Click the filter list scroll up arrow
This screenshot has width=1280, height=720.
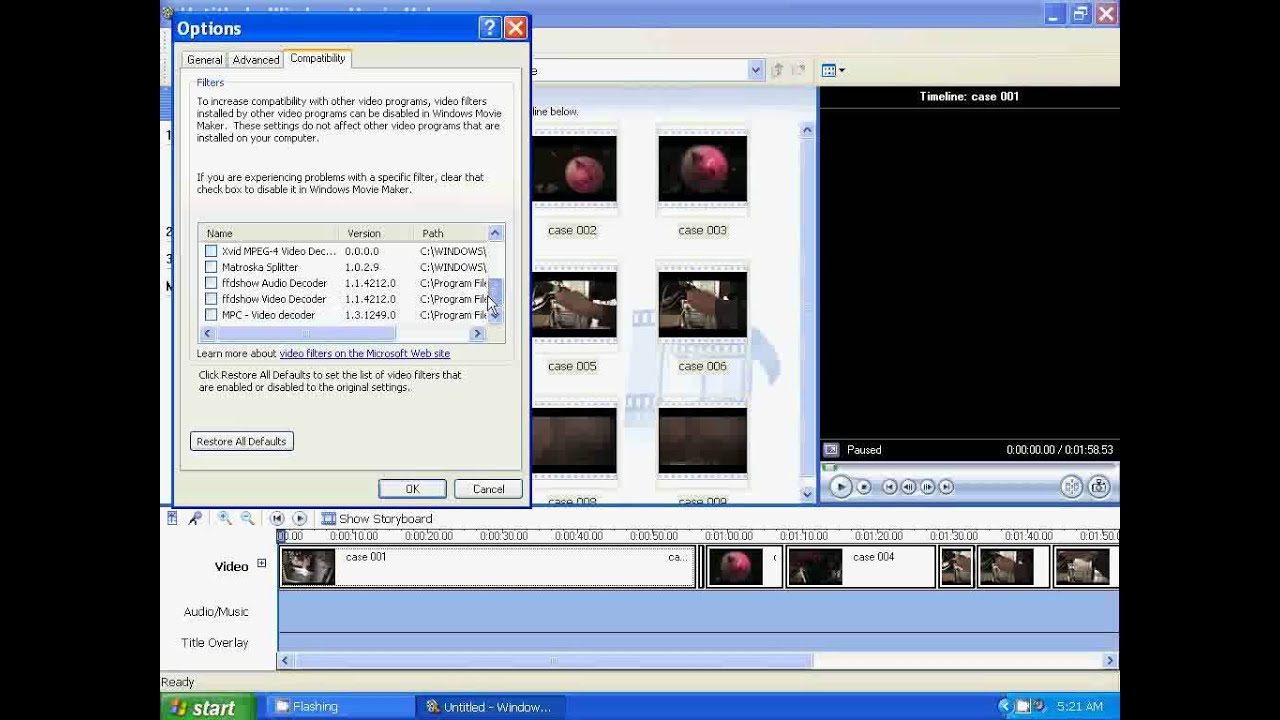click(x=494, y=233)
